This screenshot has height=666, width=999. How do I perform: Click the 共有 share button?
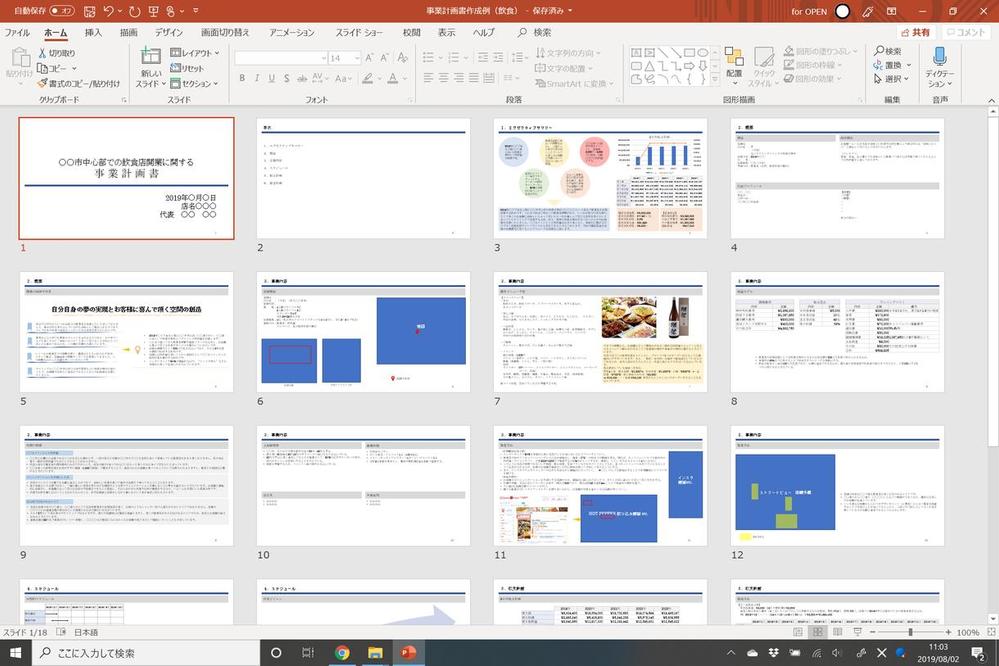click(x=916, y=32)
